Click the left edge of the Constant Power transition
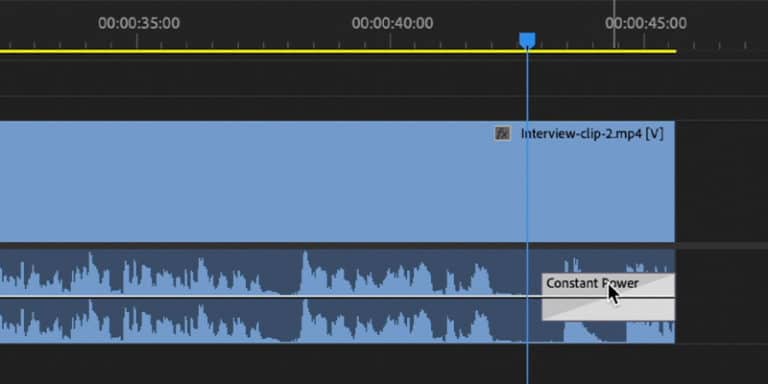 [543, 297]
